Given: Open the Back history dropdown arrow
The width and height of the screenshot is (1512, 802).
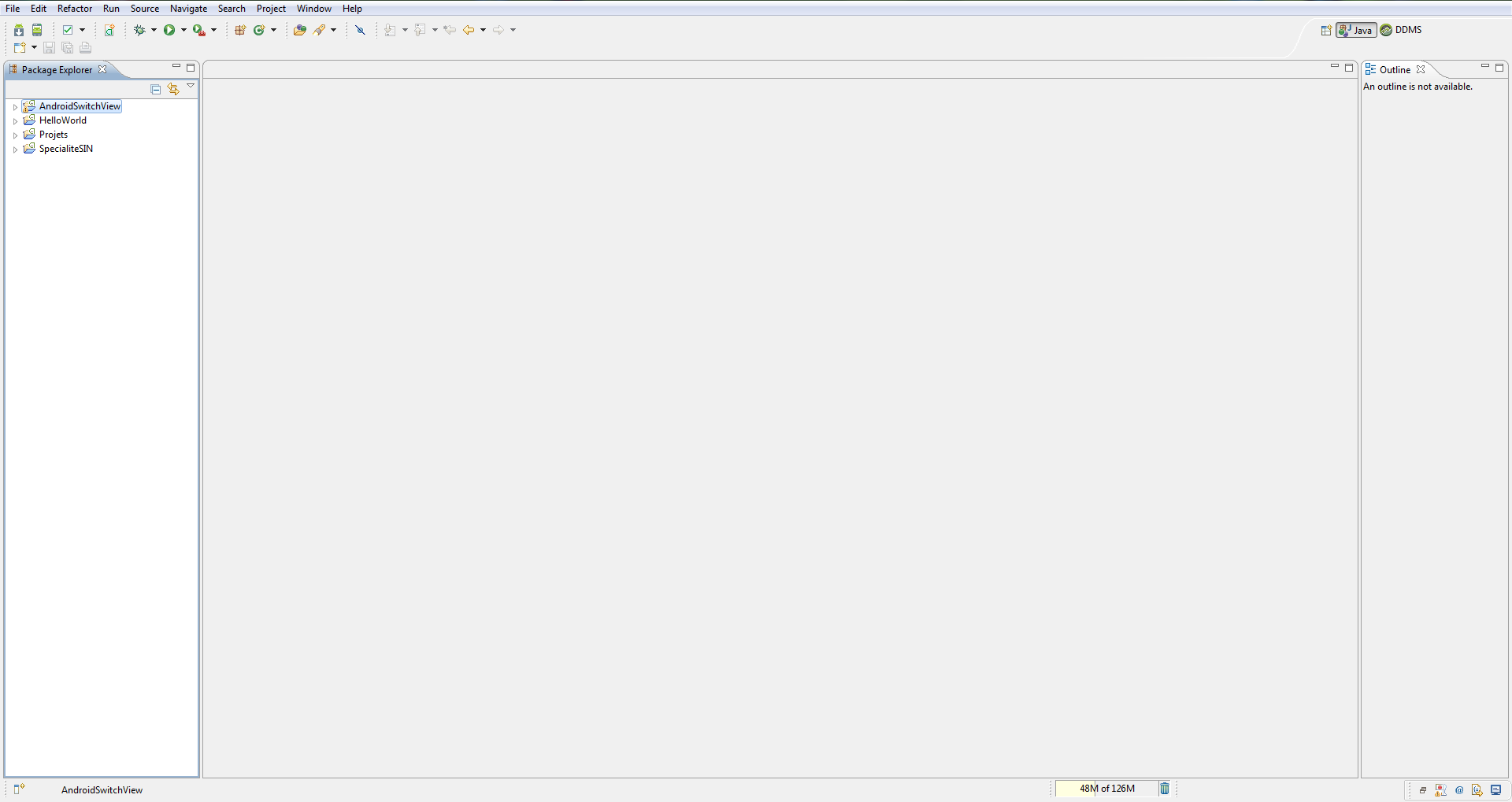Looking at the screenshot, I should click(x=483, y=30).
